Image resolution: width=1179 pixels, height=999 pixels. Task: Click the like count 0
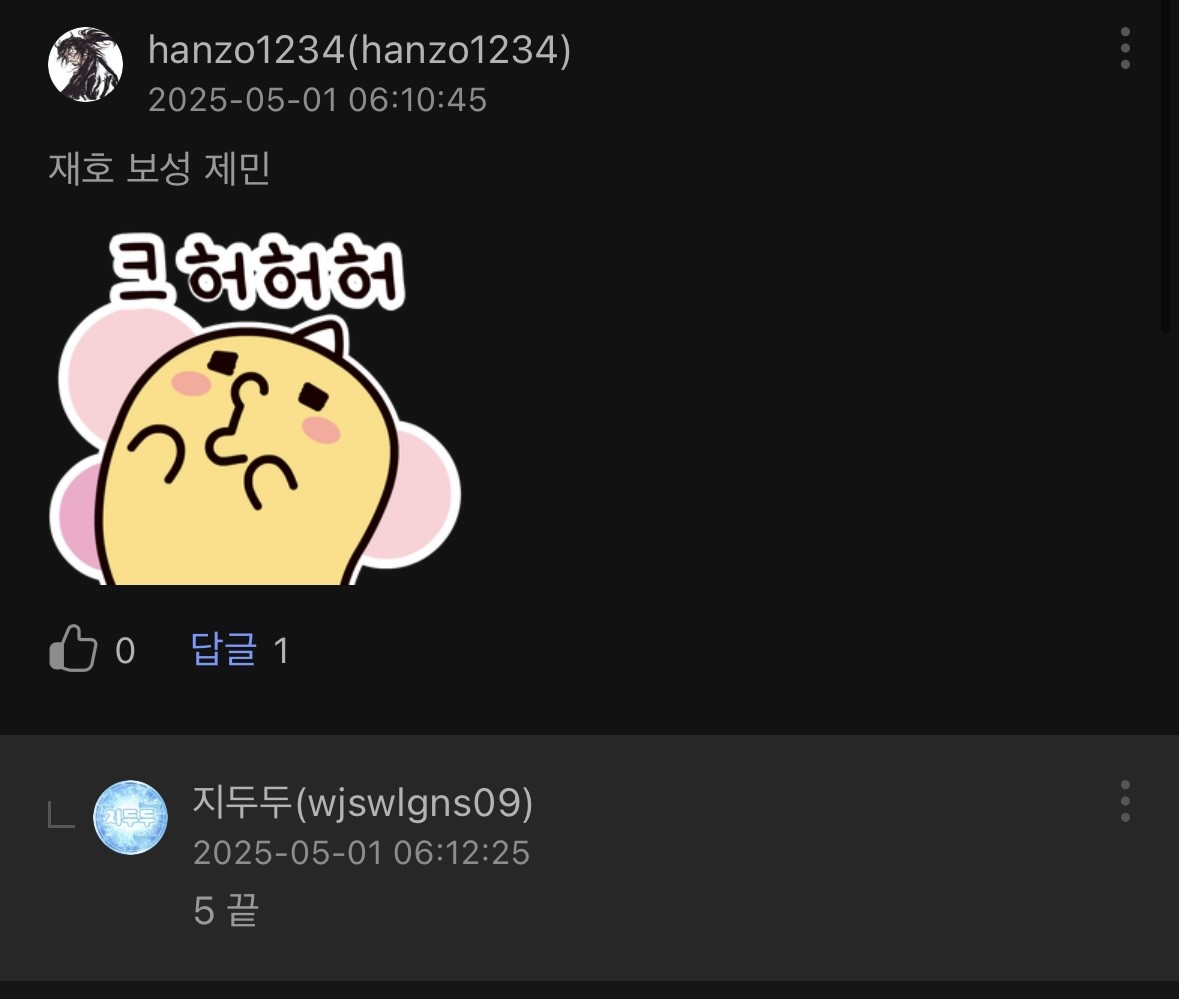(125, 651)
